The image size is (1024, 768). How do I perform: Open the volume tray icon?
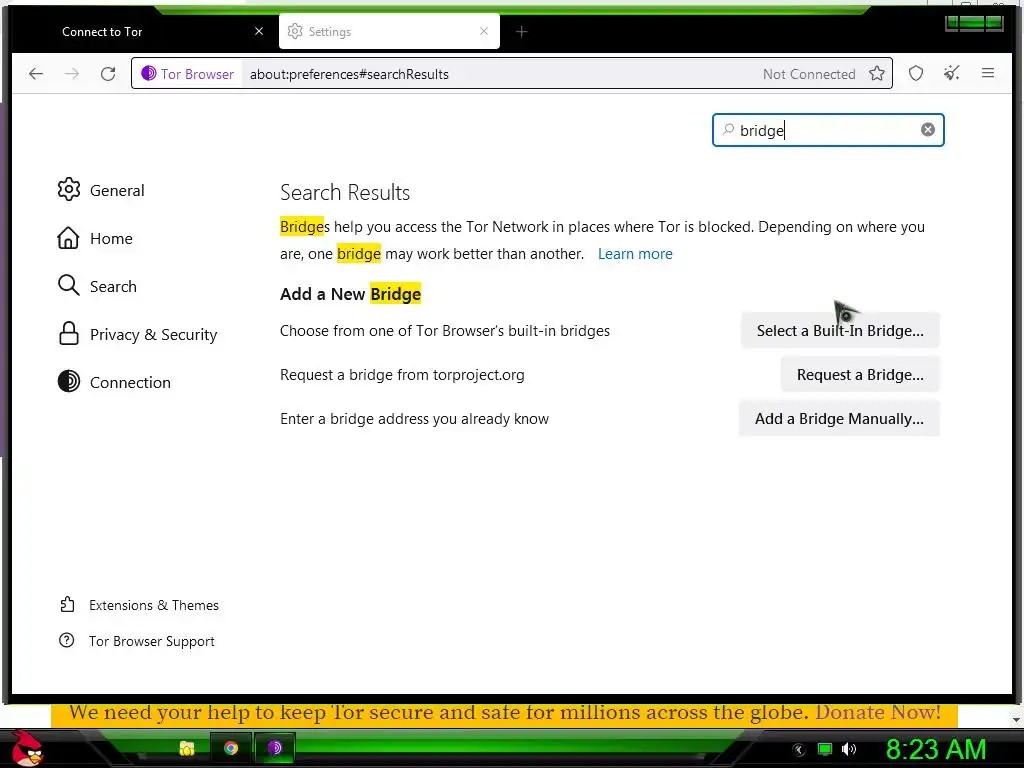click(849, 749)
